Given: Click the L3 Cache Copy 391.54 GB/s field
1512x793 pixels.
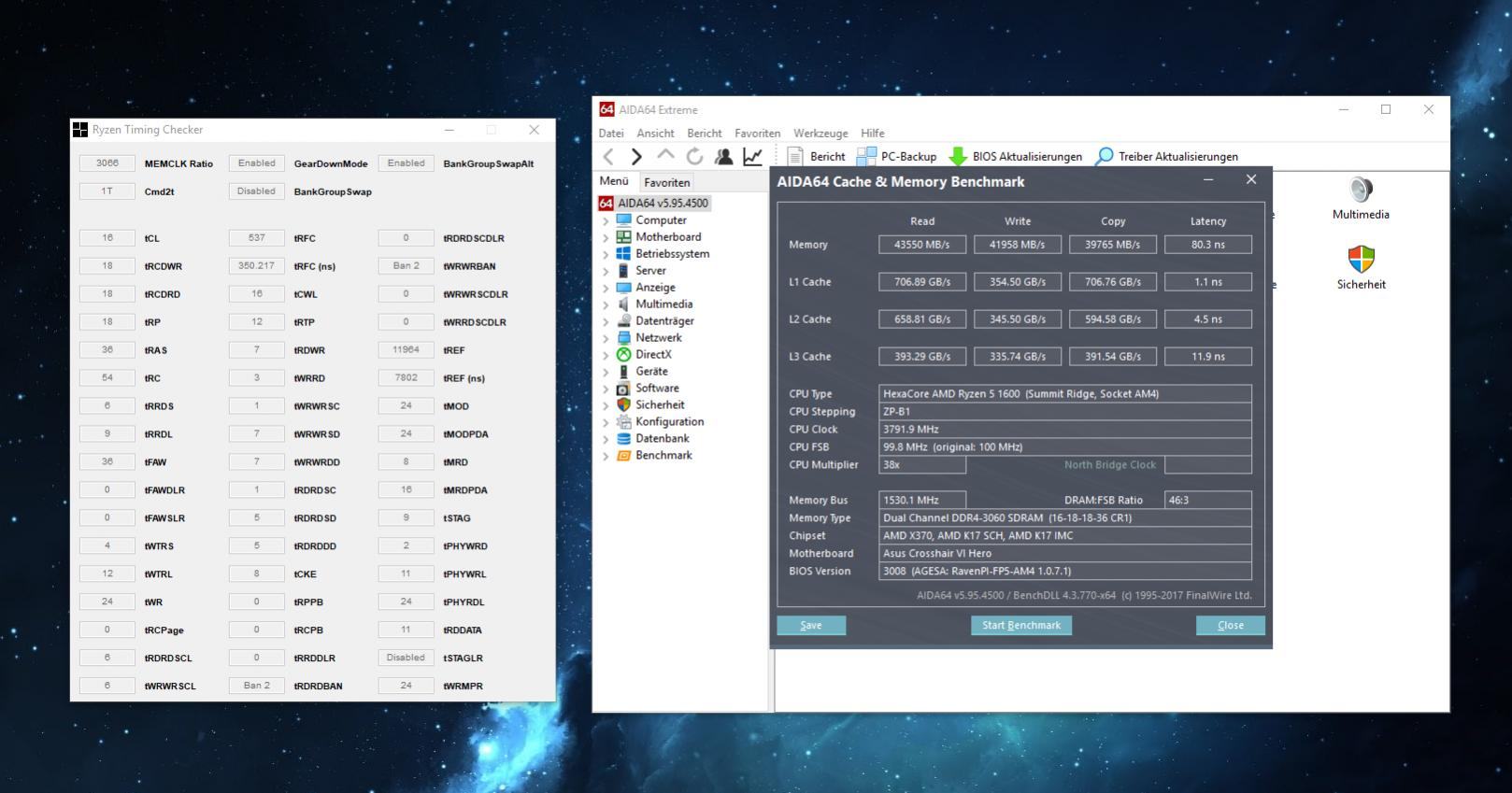Looking at the screenshot, I should pyautogui.click(x=1112, y=357).
